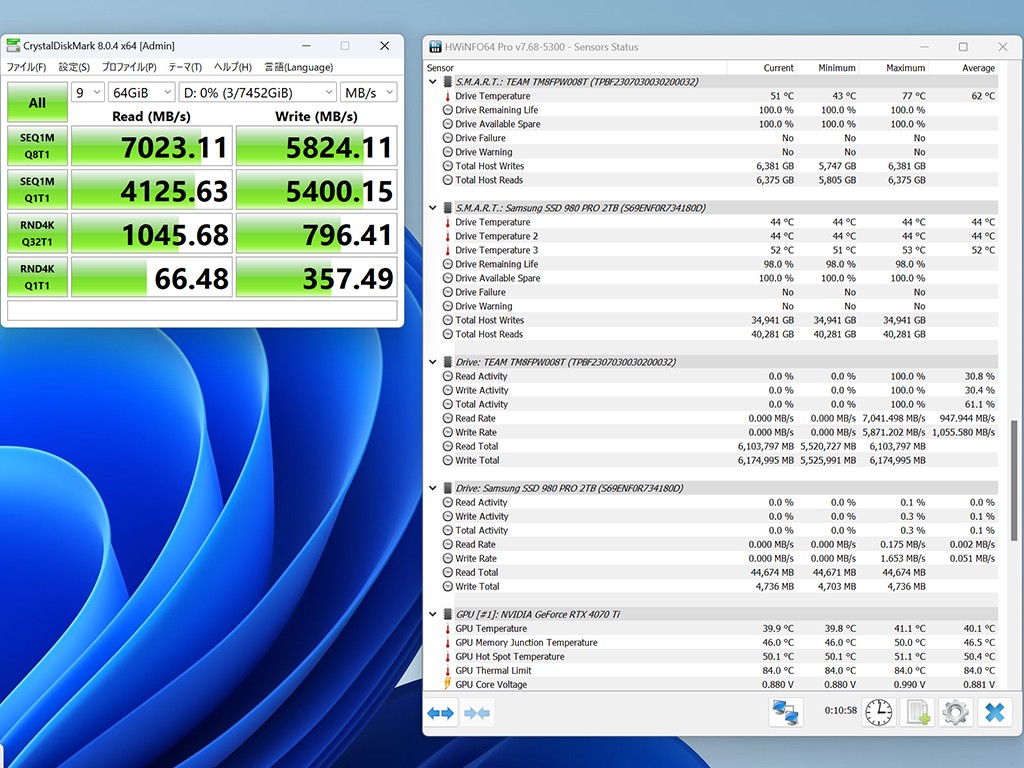Open the 言語(Language) menu
Viewport: 1024px width, 768px height.
[298, 67]
